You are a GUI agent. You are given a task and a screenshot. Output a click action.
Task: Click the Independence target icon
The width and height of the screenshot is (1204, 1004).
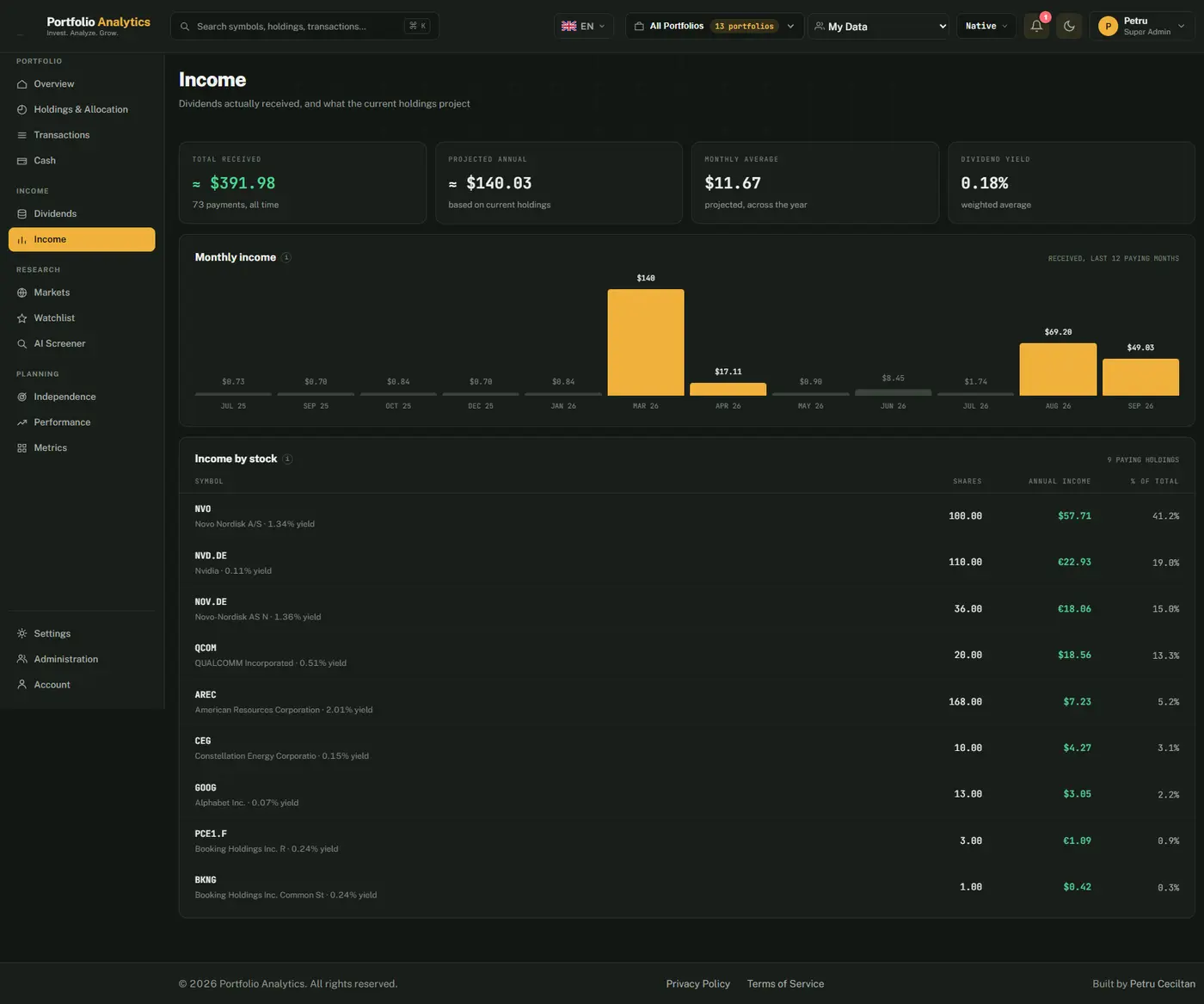22,397
